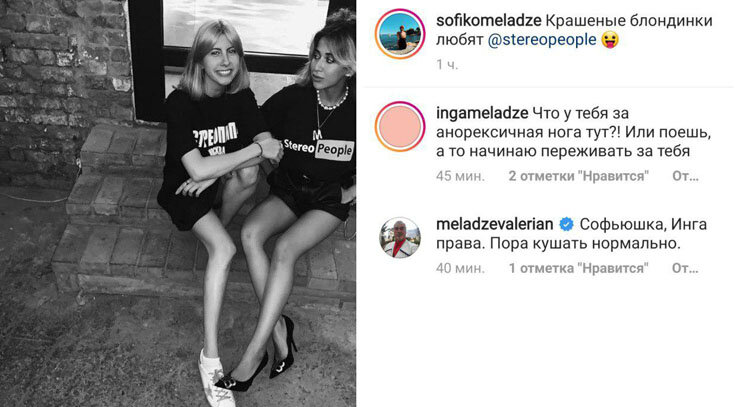
Task: Open the black-and-white post photo
Action: (x=178, y=204)
